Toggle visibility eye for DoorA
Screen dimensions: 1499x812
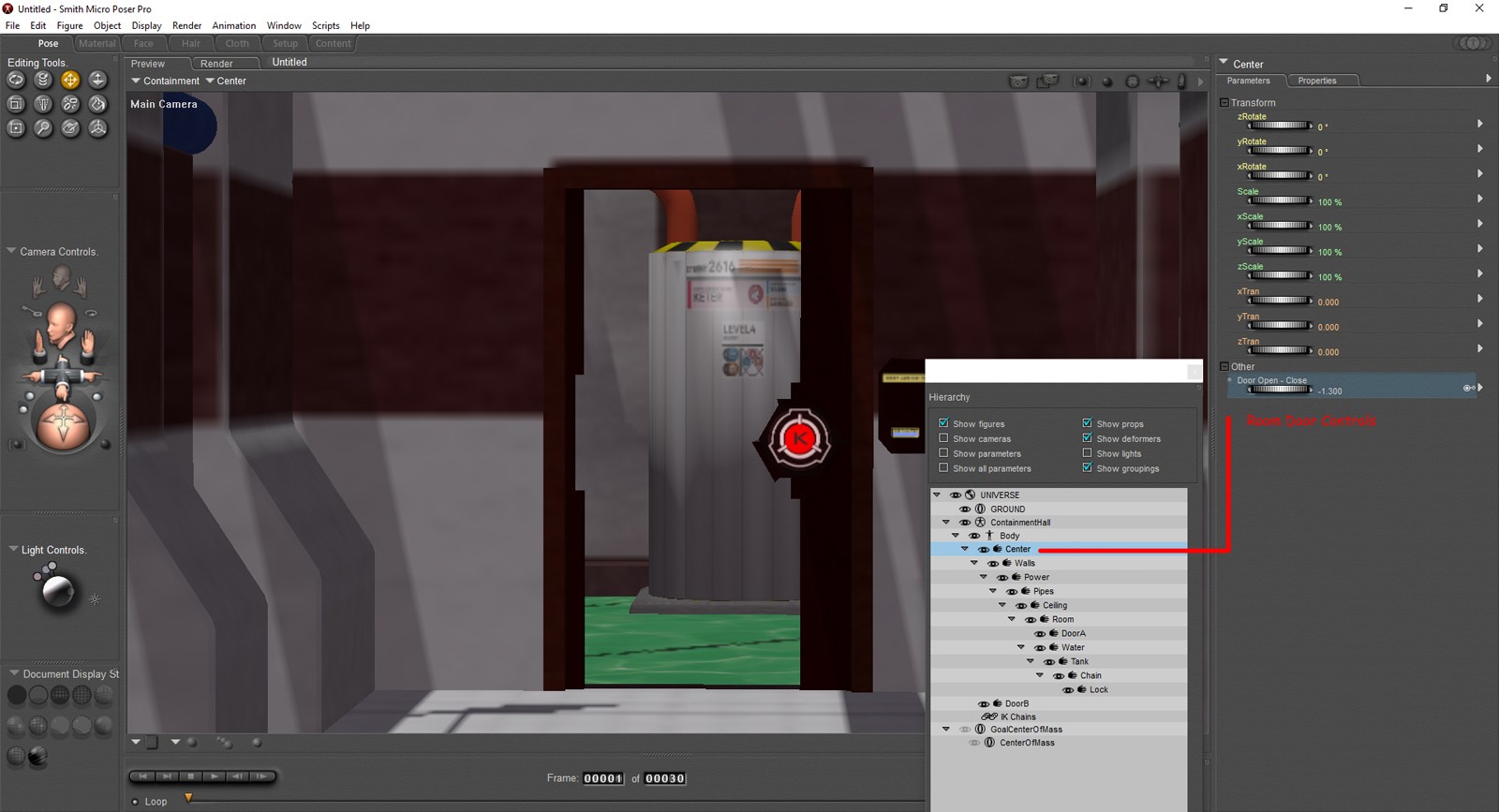[x=1040, y=634]
